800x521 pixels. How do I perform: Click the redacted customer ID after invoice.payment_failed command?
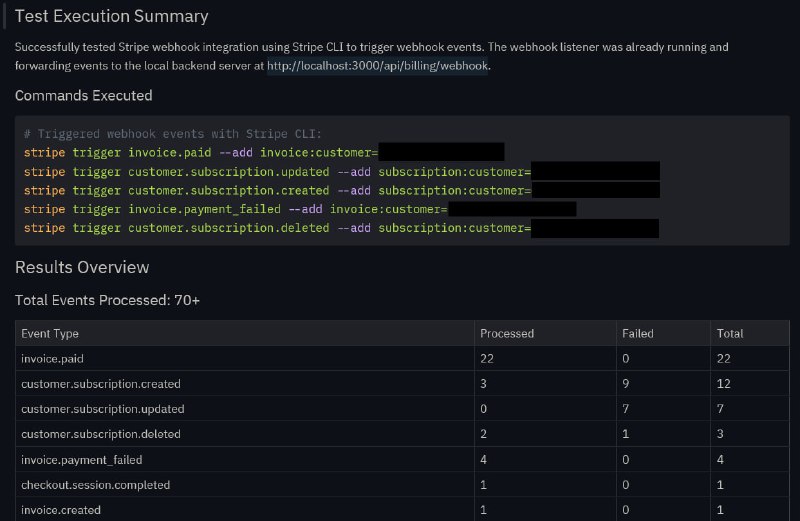[x=512, y=209]
